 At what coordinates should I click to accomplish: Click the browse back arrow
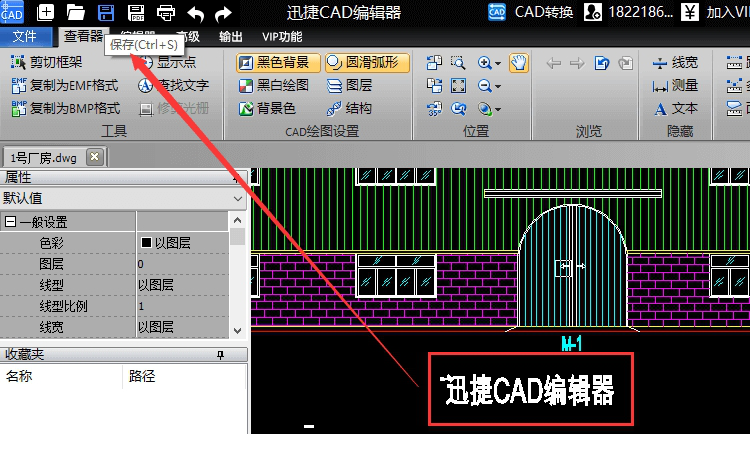553,63
